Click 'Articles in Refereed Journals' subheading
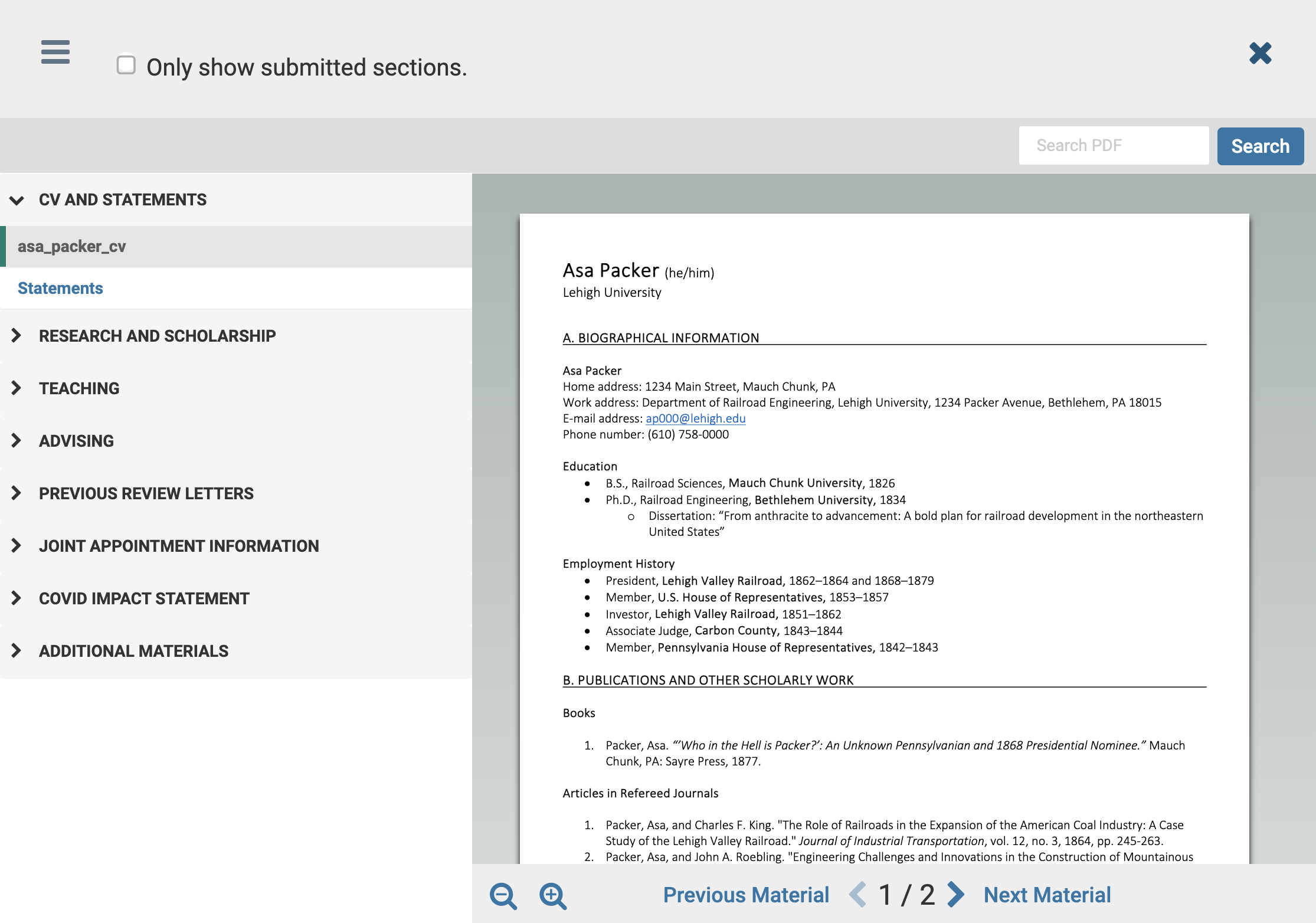 [x=640, y=793]
